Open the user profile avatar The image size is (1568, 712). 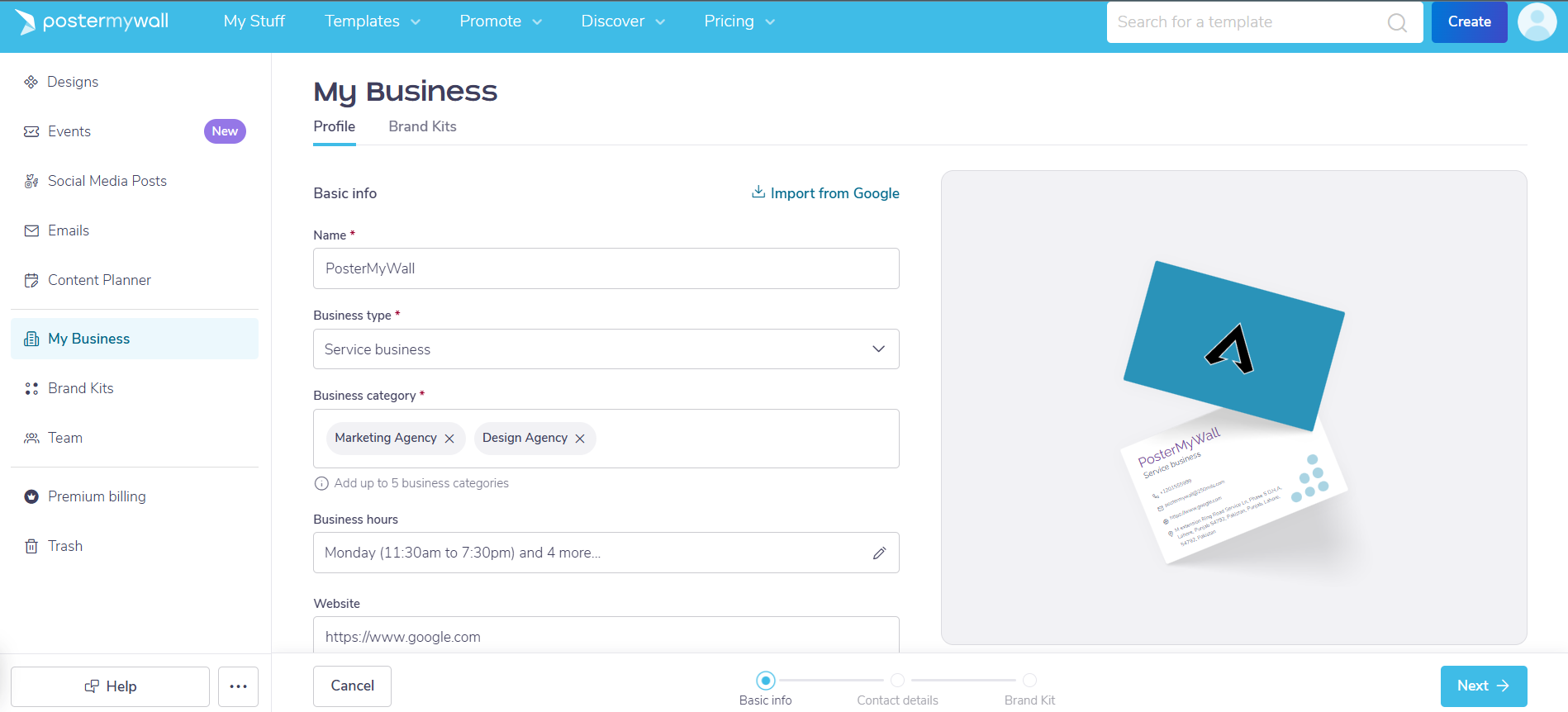[1537, 21]
